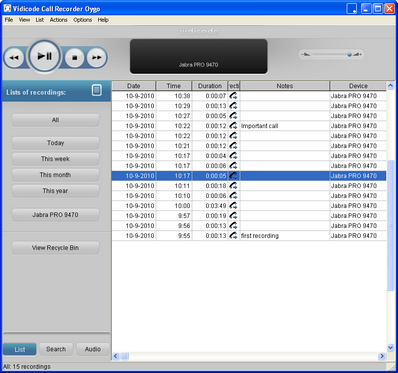Image resolution: width=398 pixels, height=373 pixels.
Task: Click call direction icon of 10:11 recording
Action: [x=234, y=186]
